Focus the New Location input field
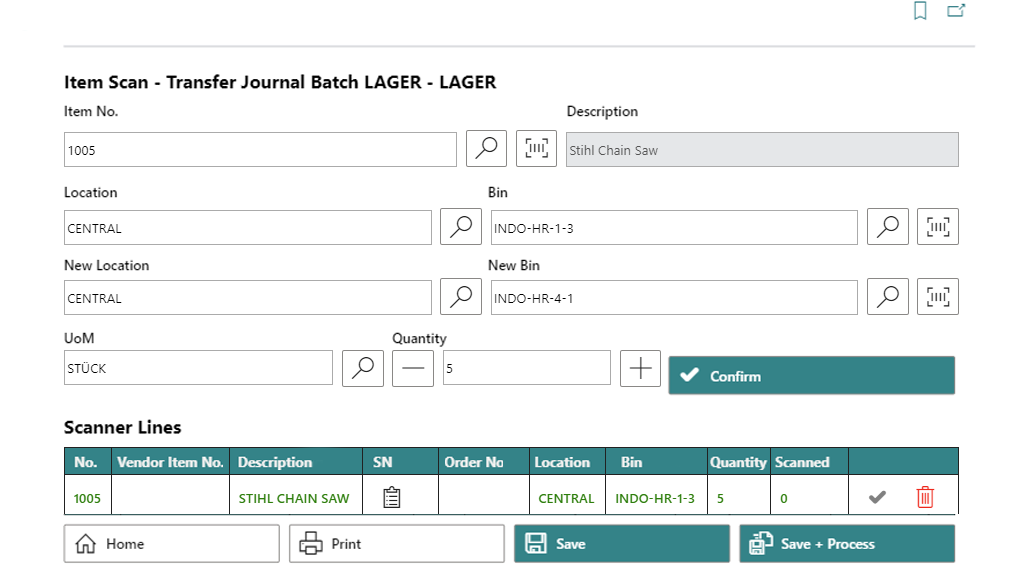Screen dimensions: 1021x587 [247, 298]
